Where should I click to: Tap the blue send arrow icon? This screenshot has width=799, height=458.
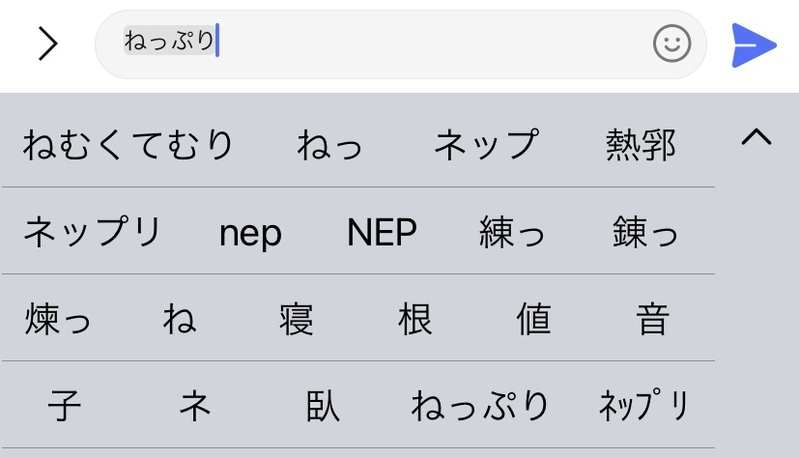click(753, 45)
